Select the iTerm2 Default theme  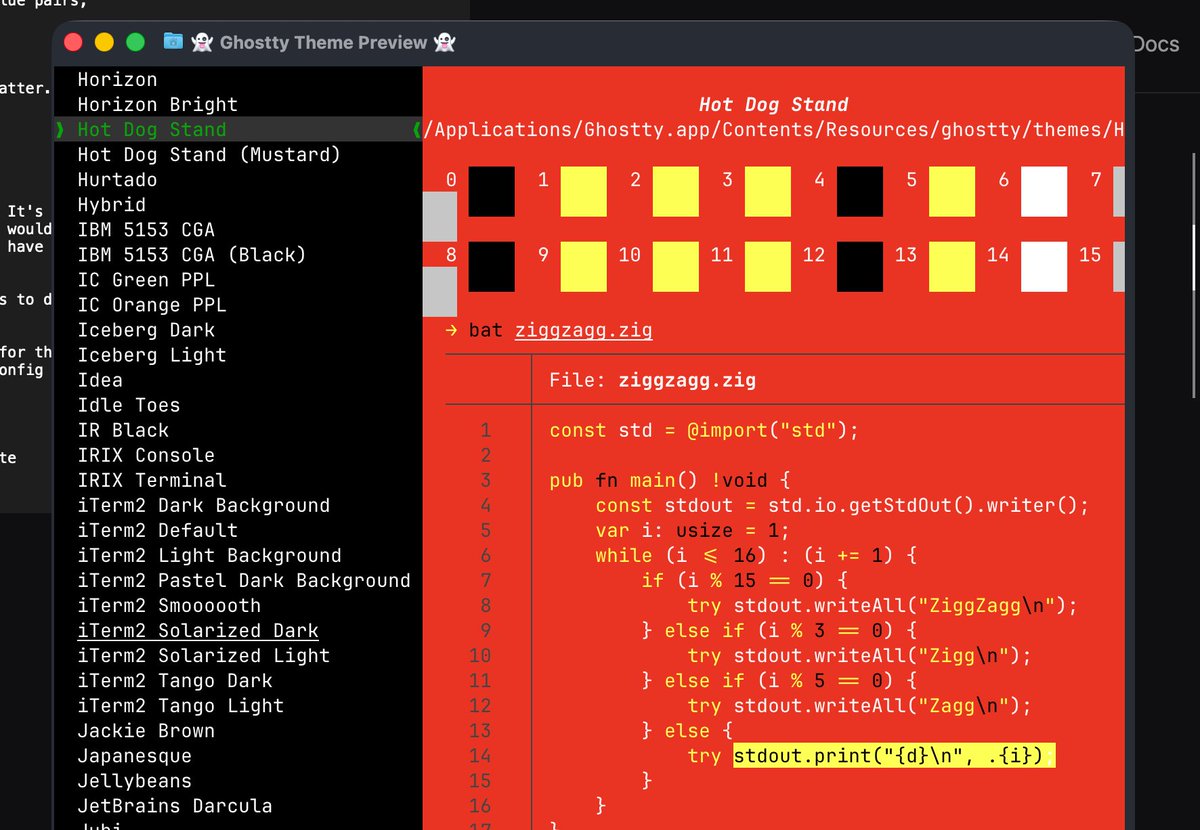pyautogui.click(x=158, y=530)
